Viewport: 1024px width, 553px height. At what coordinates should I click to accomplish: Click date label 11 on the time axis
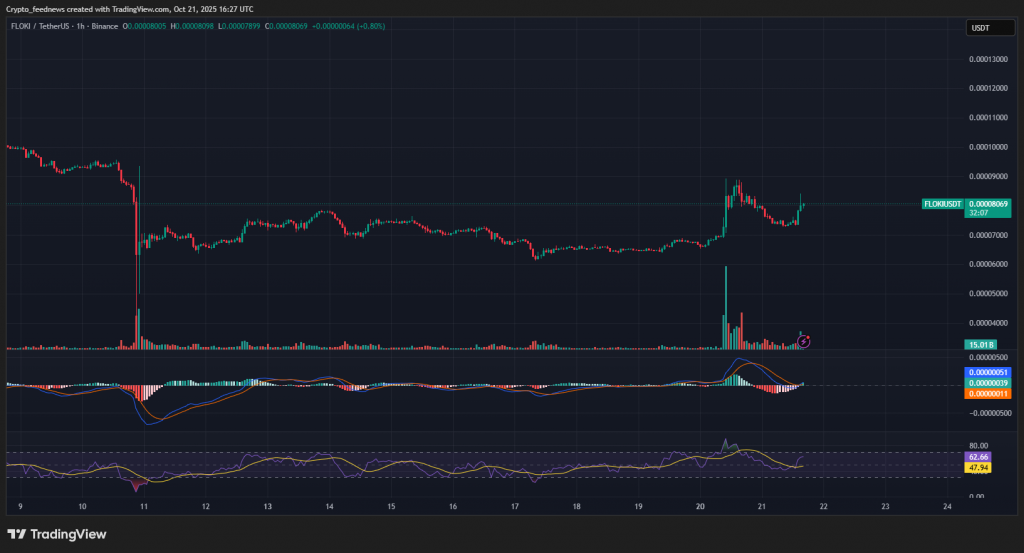point(144,507)
